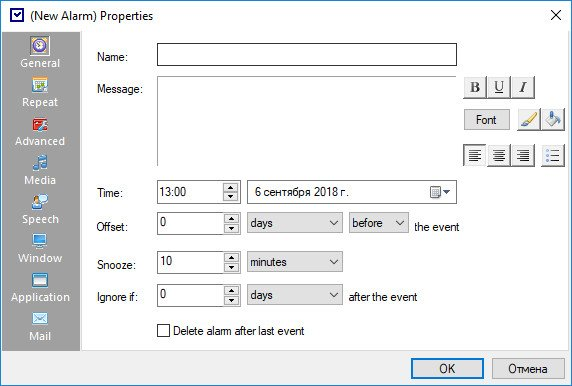Decrease the Ignore if value with down arrow
This screenshot has height=386, width=572.
(x=231, y=300)
